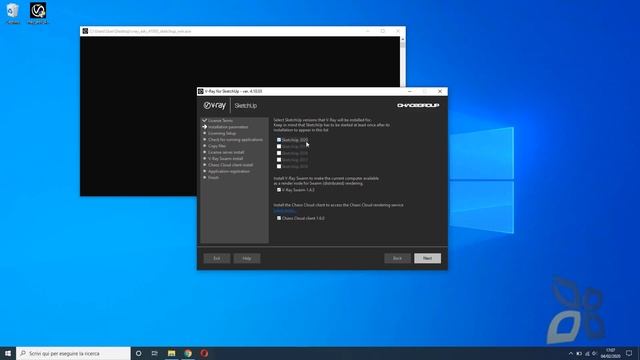Click the Help button in the installer
Screen dimensions: 640x360
tap(247, 258)
